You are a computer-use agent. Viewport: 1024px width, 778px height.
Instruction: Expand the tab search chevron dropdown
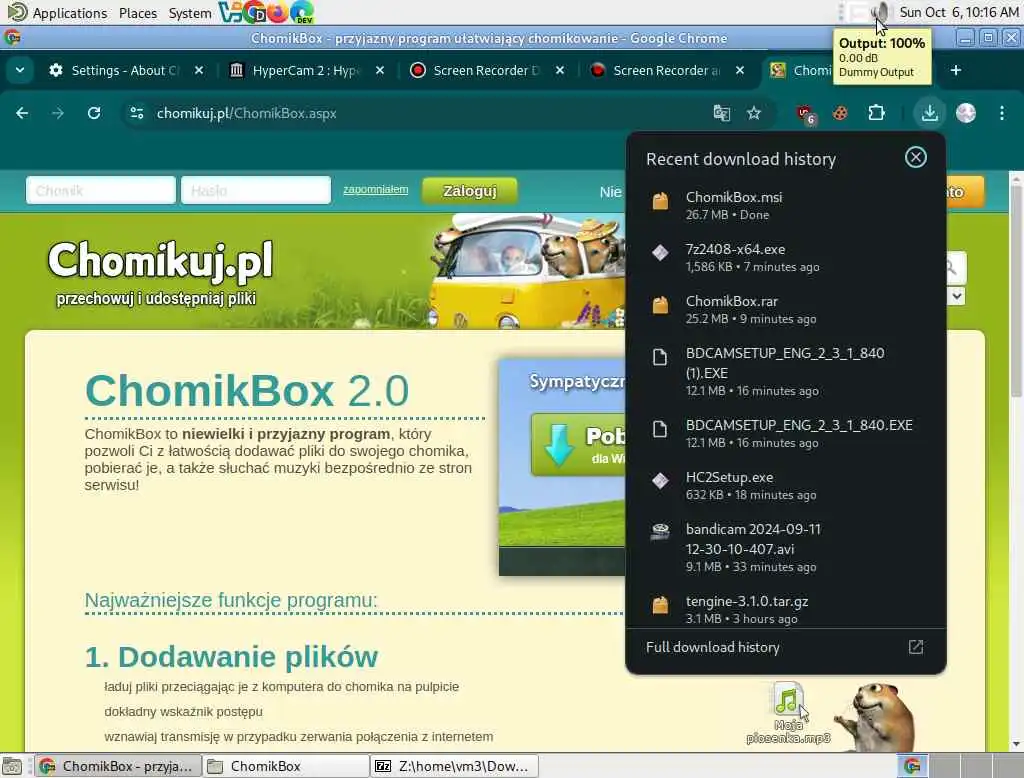(20, 70)
